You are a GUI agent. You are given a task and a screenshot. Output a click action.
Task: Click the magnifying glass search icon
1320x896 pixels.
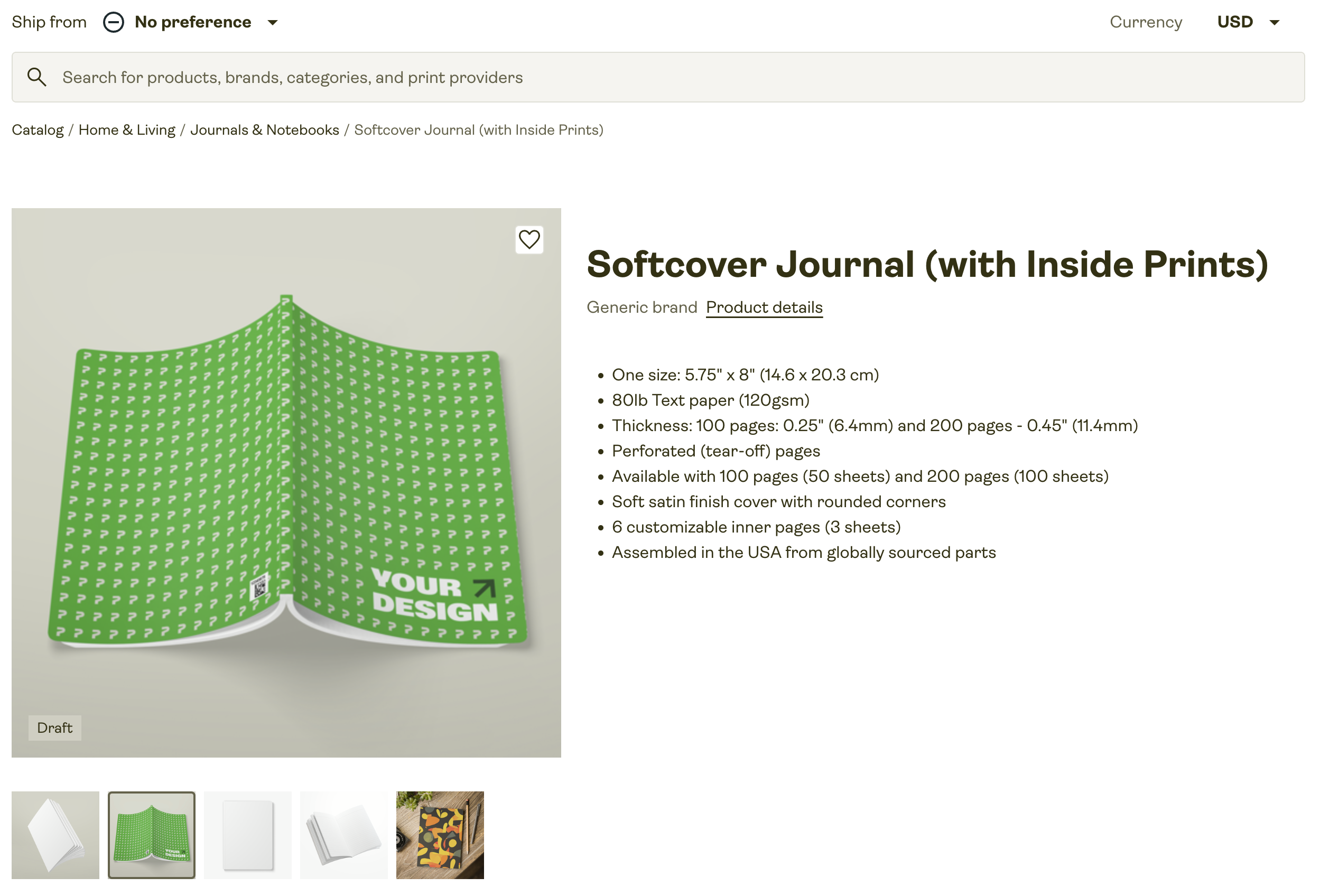pos(37,77)
